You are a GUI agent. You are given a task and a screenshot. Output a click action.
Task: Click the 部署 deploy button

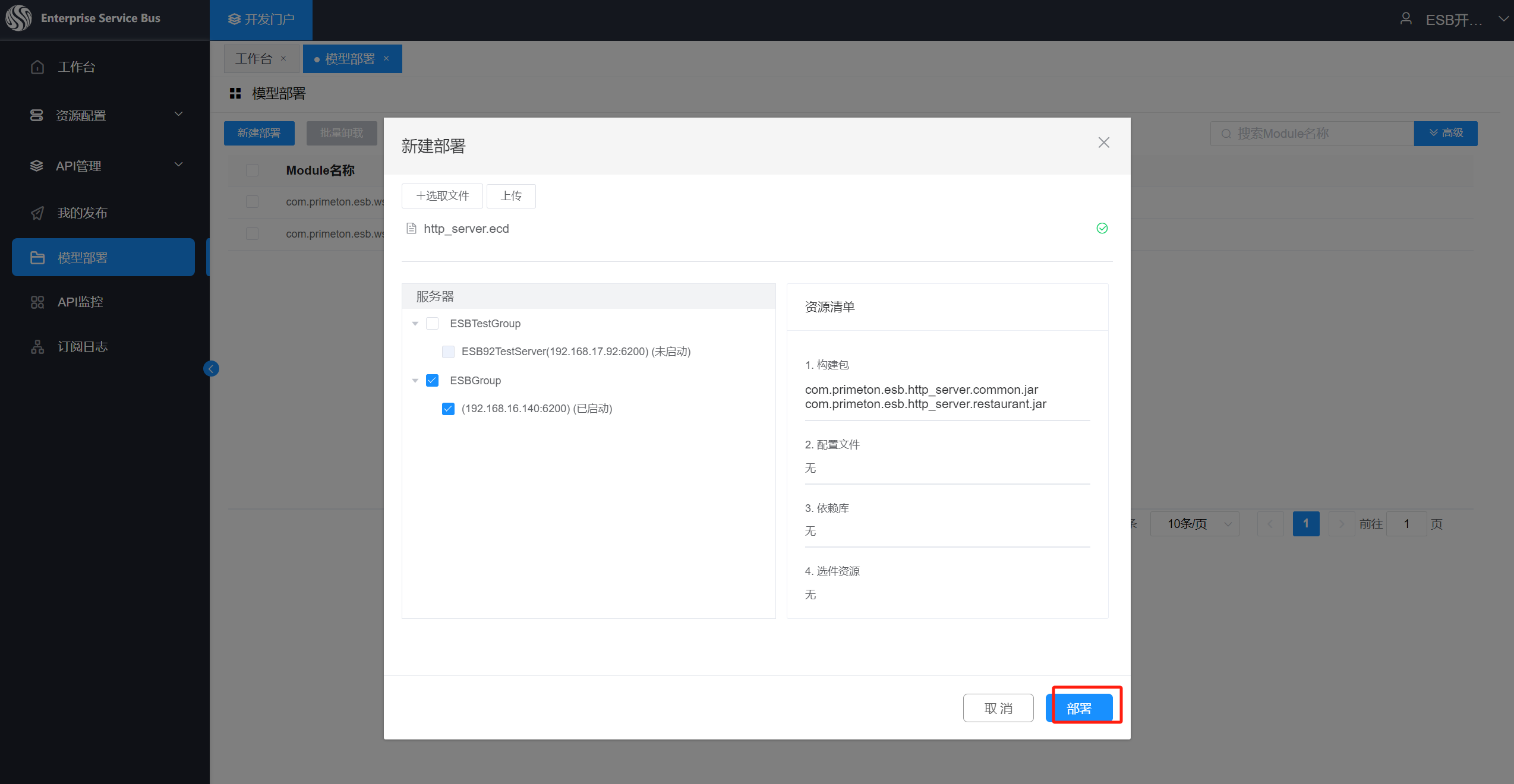click(x=1079, y=708)
